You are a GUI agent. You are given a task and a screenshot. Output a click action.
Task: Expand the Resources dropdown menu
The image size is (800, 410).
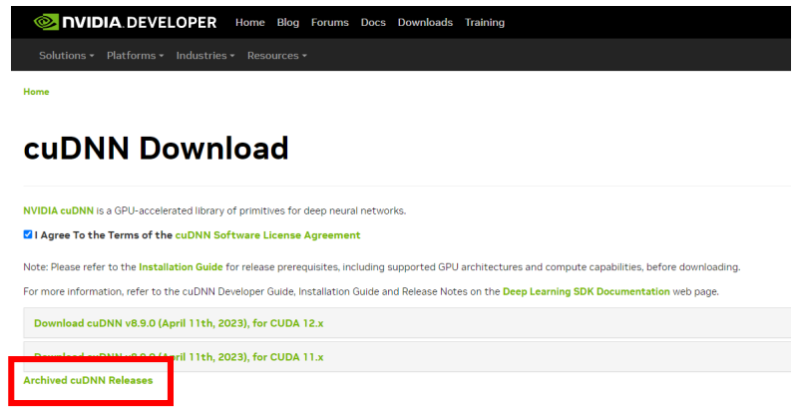pos(277,55)
